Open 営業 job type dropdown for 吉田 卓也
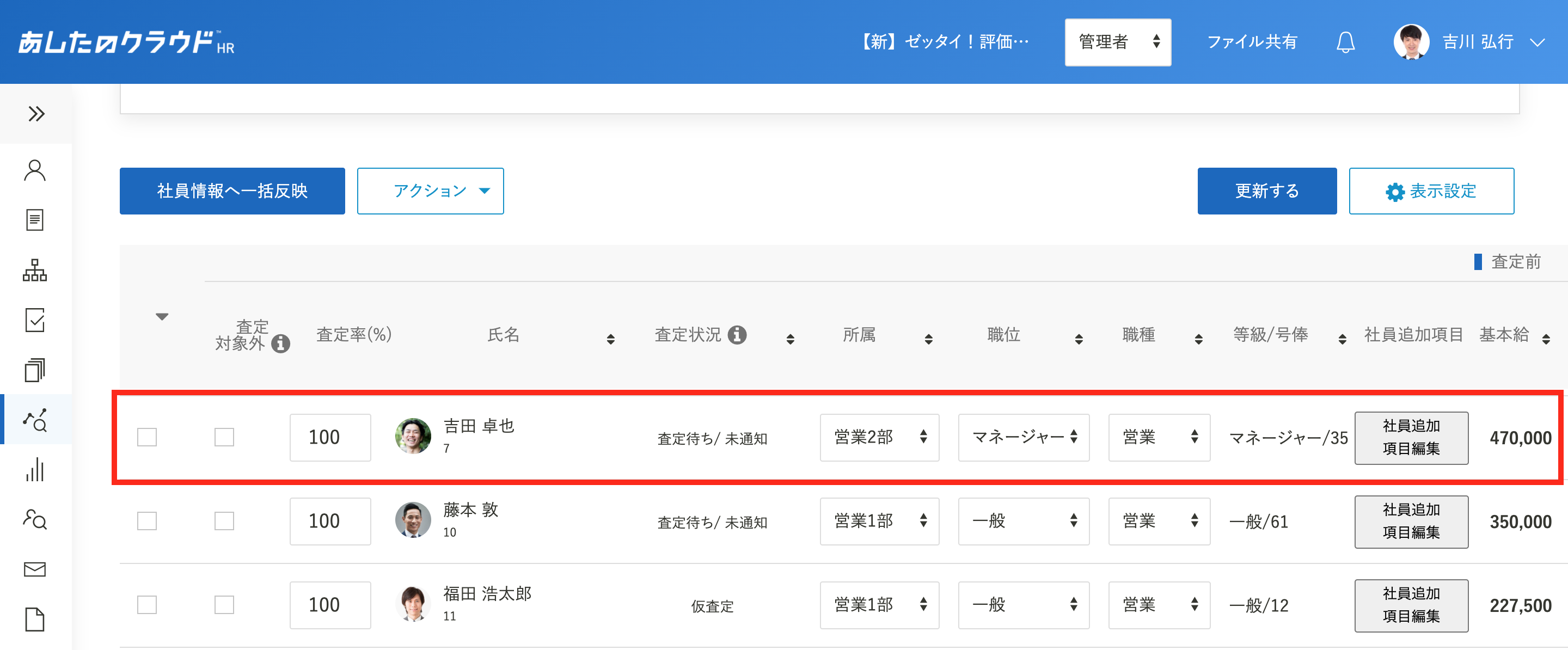This screenshot has height=650, width=1568. click(x=1159, y=438)
